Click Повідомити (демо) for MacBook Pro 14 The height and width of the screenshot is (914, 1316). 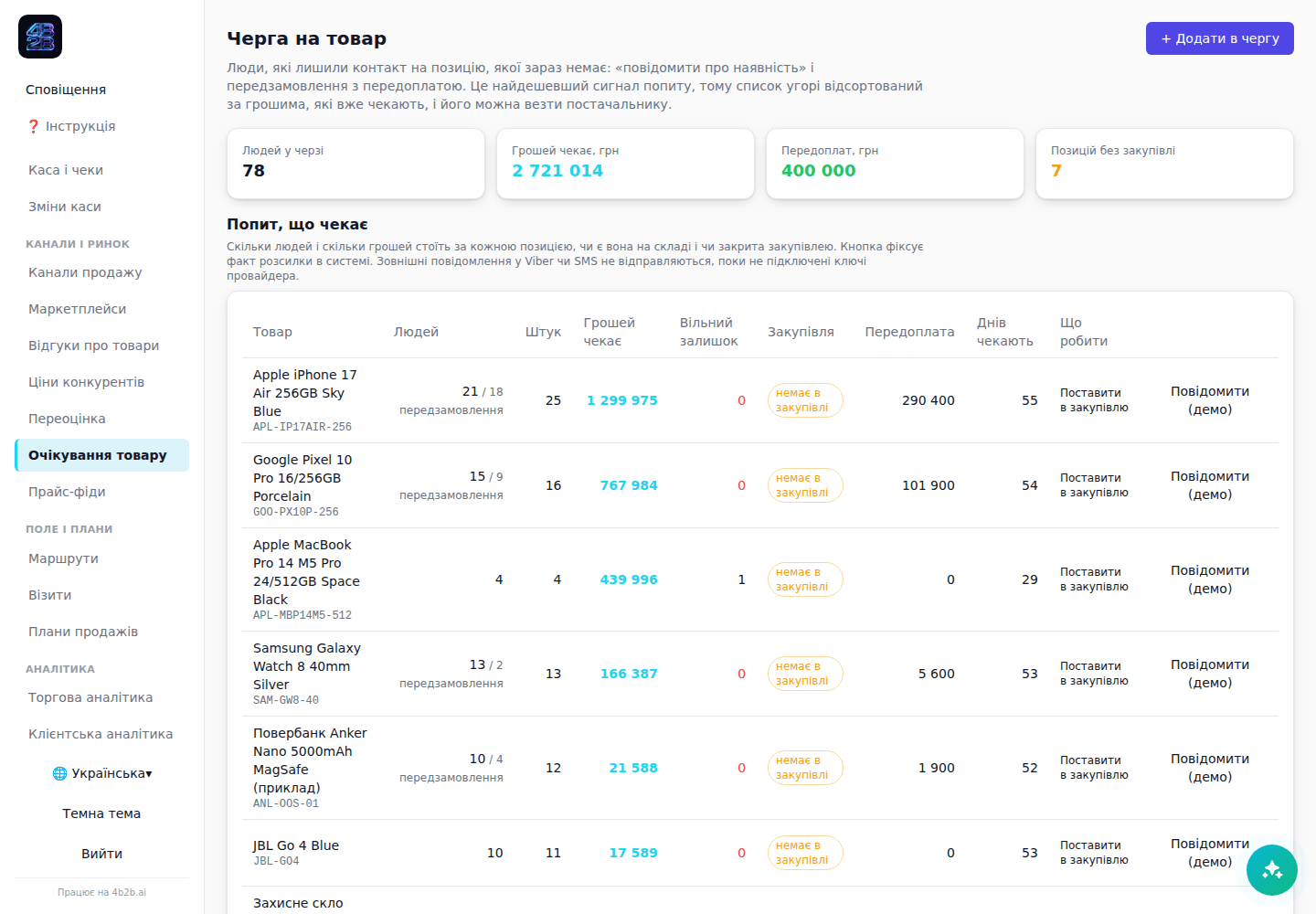pyautogui.click(x=1210, y=579)
